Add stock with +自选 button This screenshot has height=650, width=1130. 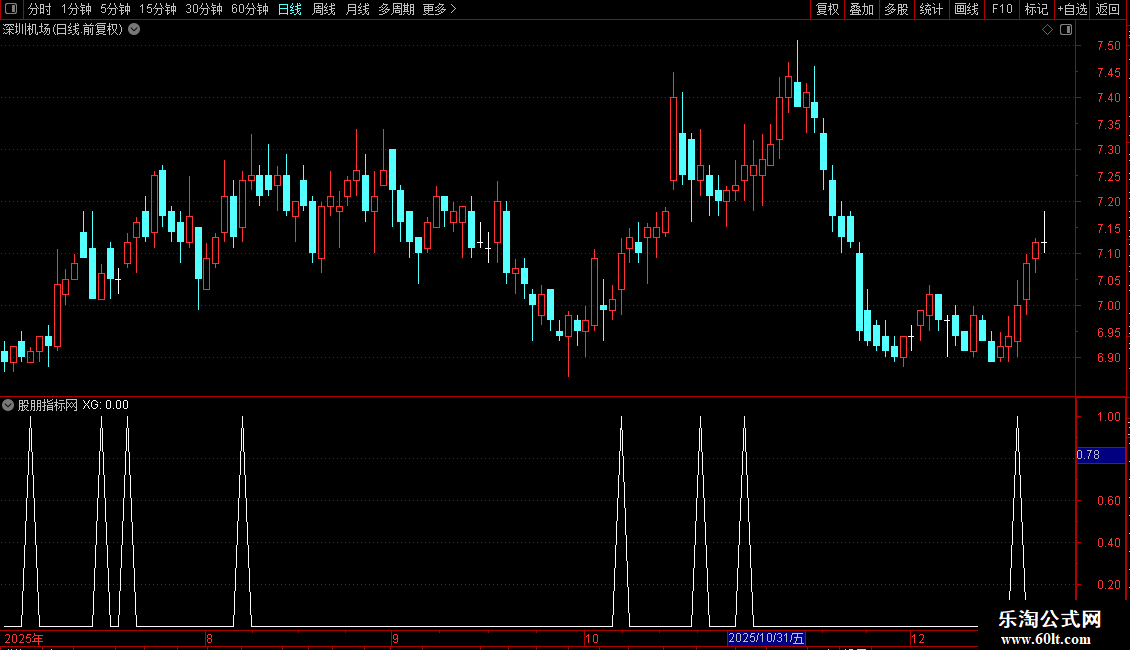[1072, 9]
